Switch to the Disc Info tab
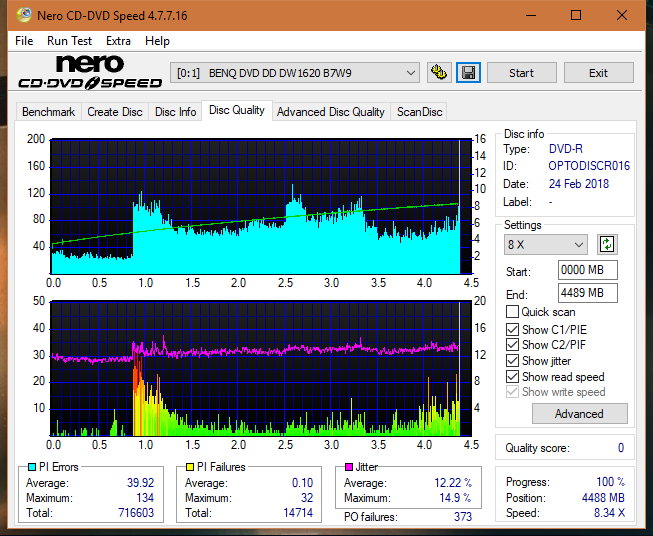This screenshot has height=536, width=653. (175, 112)
